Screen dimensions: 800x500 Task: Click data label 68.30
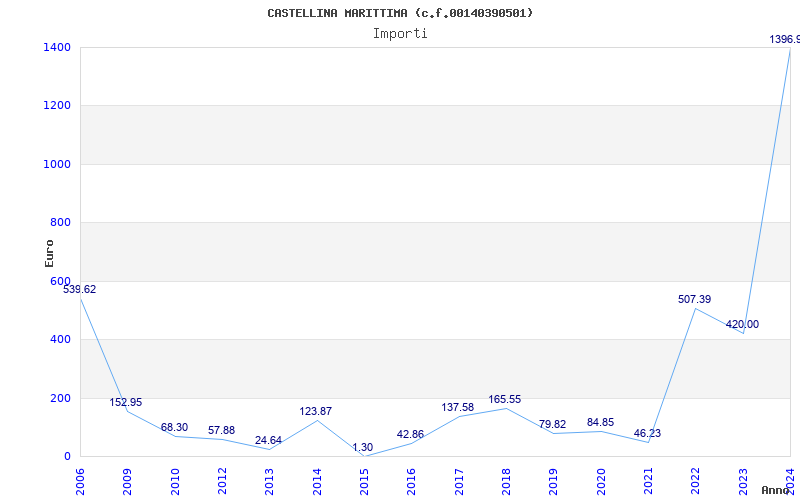tap(174, 428)
